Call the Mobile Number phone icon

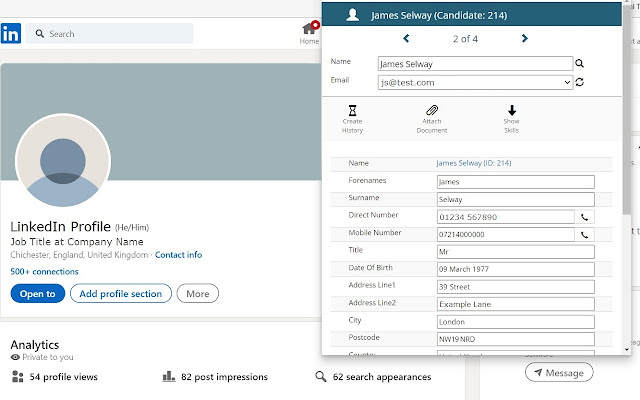[584, 235]
